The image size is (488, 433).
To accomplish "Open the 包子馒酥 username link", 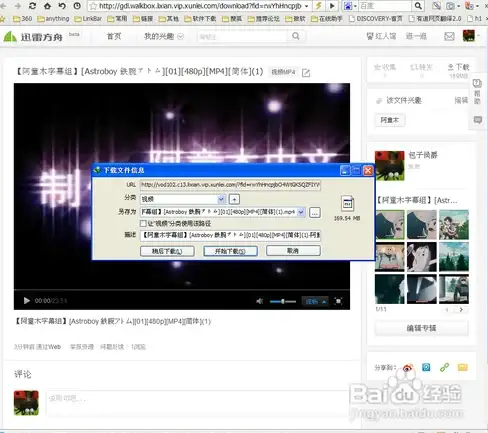I will (x=423, y=155).
